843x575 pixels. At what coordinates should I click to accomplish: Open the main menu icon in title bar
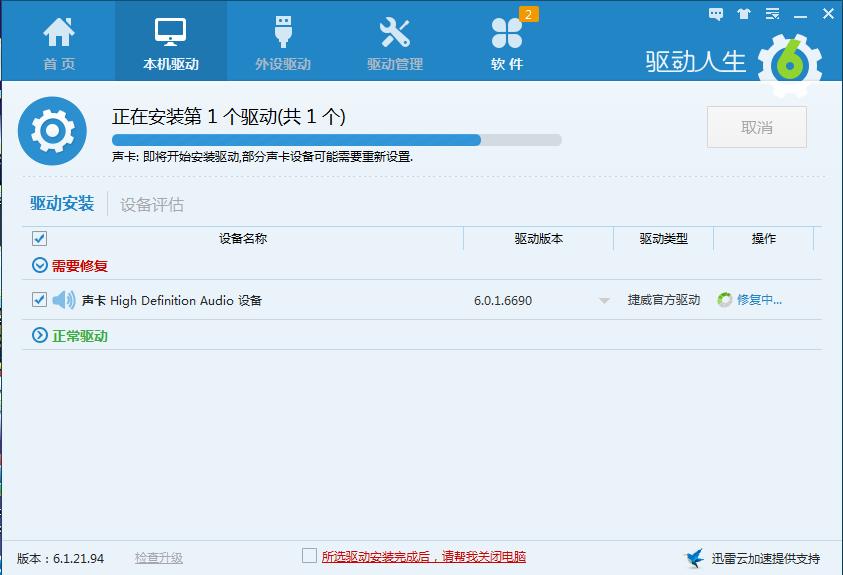pos(770,14)
